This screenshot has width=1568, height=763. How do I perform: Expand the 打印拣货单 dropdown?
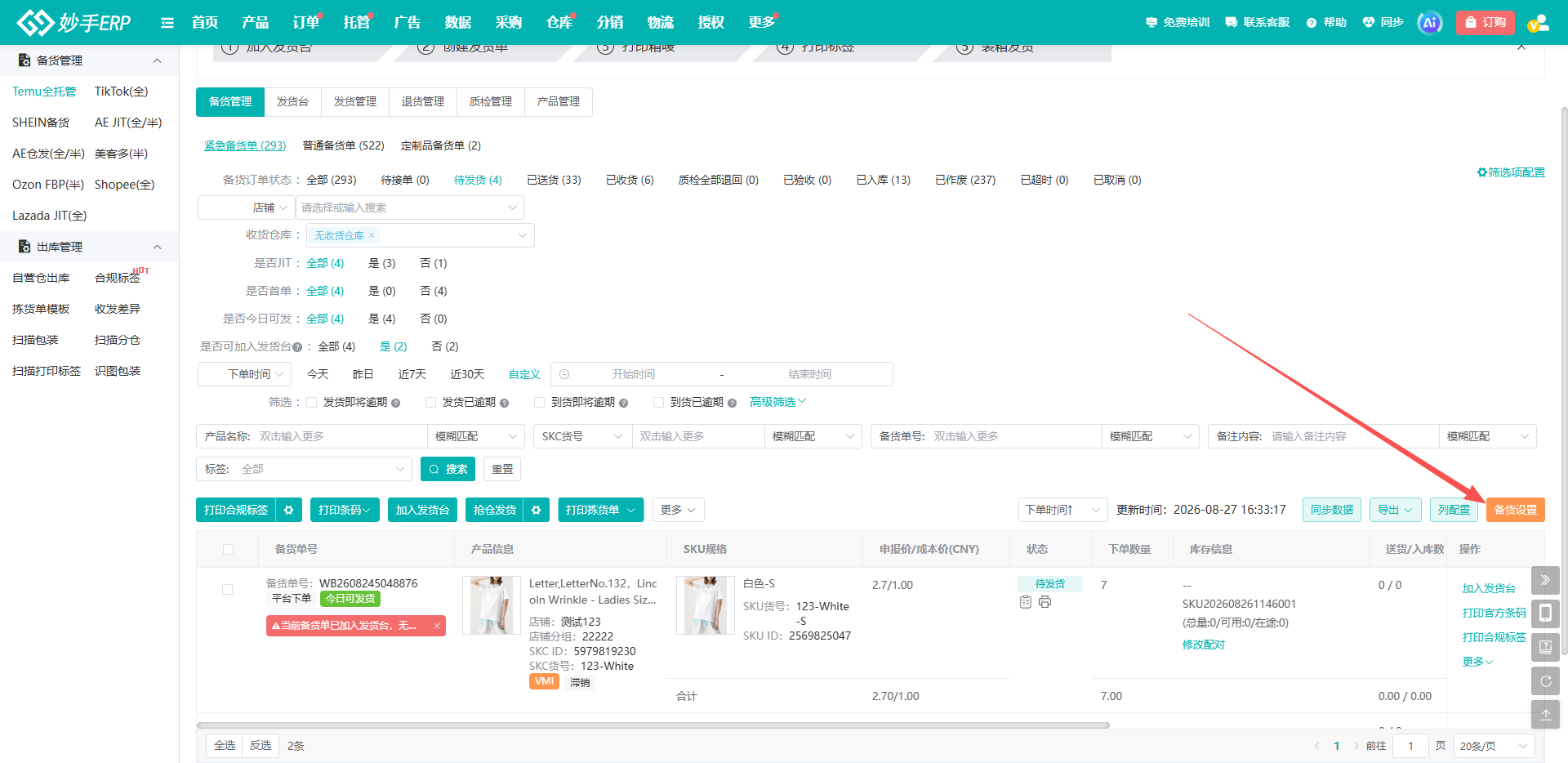click(x=601, y=510)
